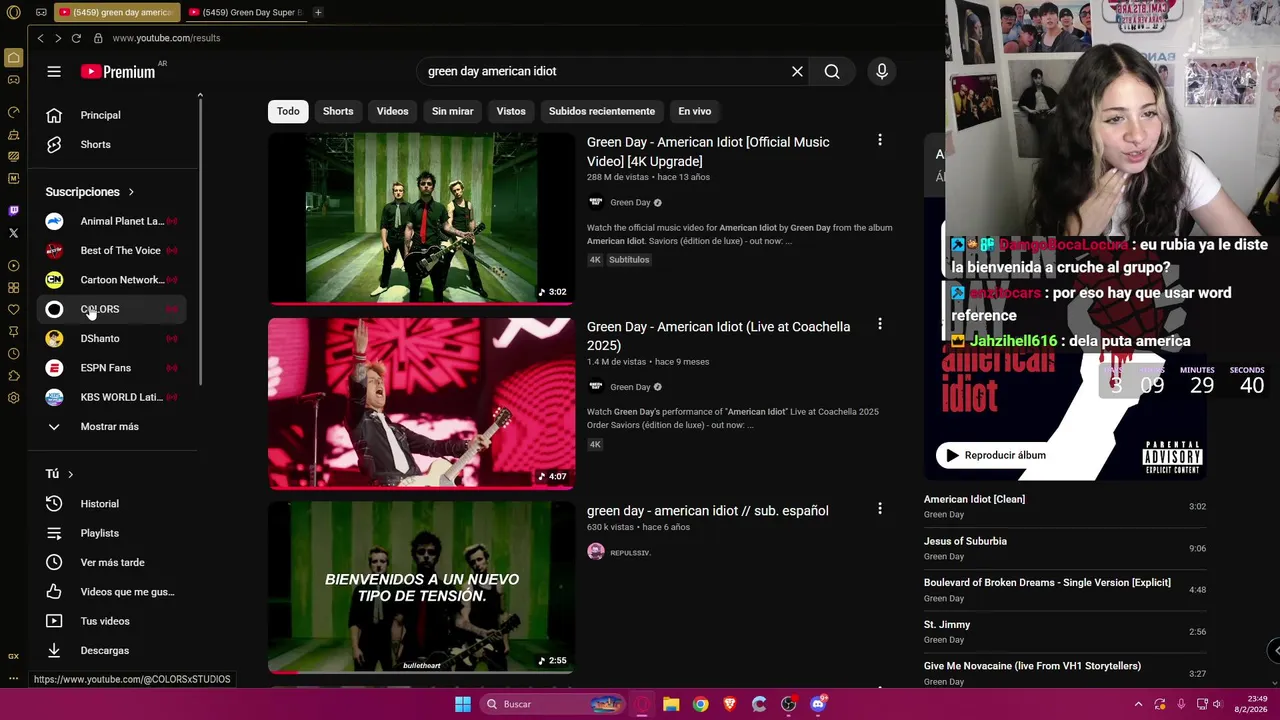
Task: Clear the search box with the X
Action: [x=797, y=71]
